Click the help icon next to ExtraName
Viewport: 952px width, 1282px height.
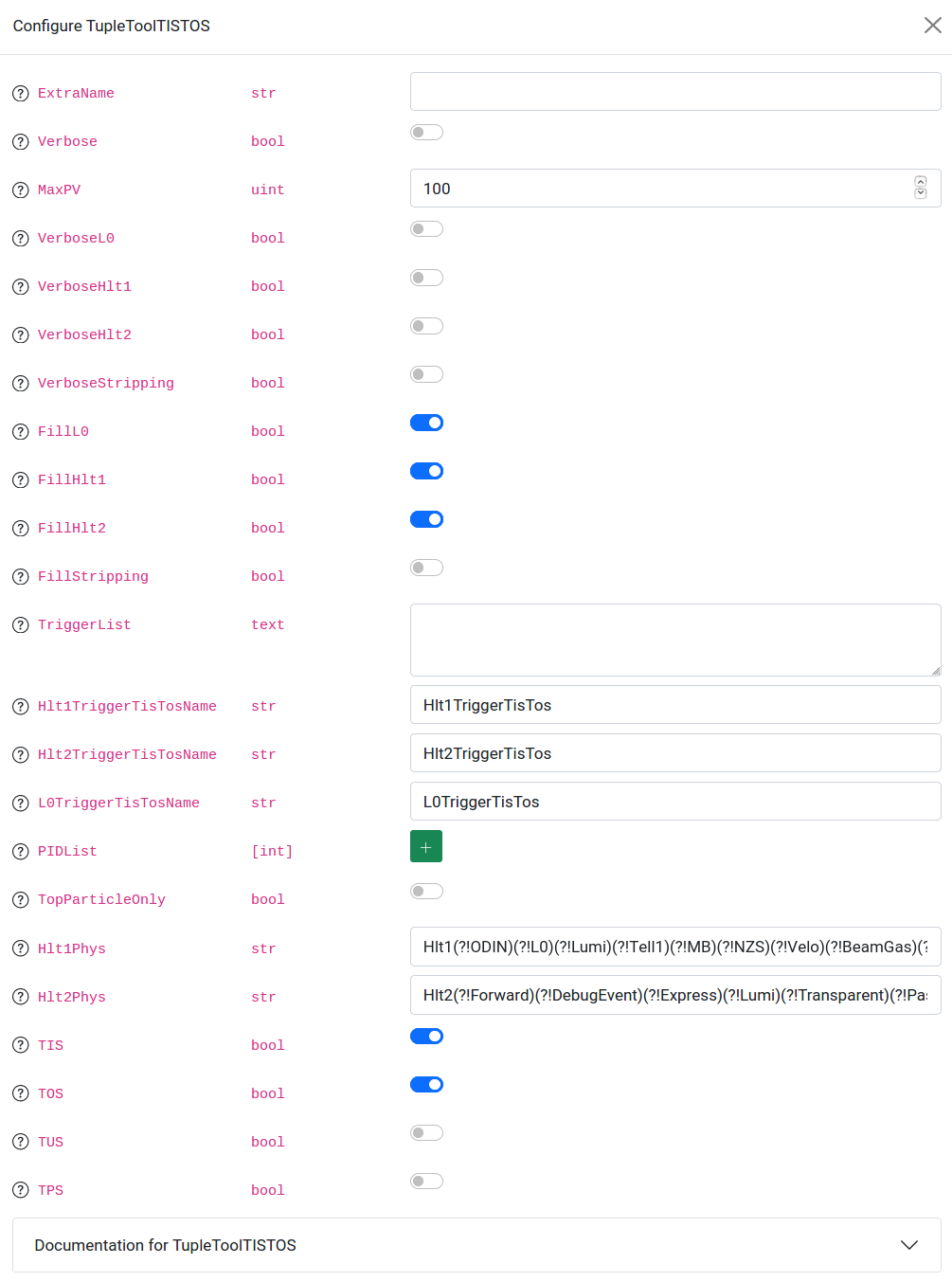click(x=21, y=94)
